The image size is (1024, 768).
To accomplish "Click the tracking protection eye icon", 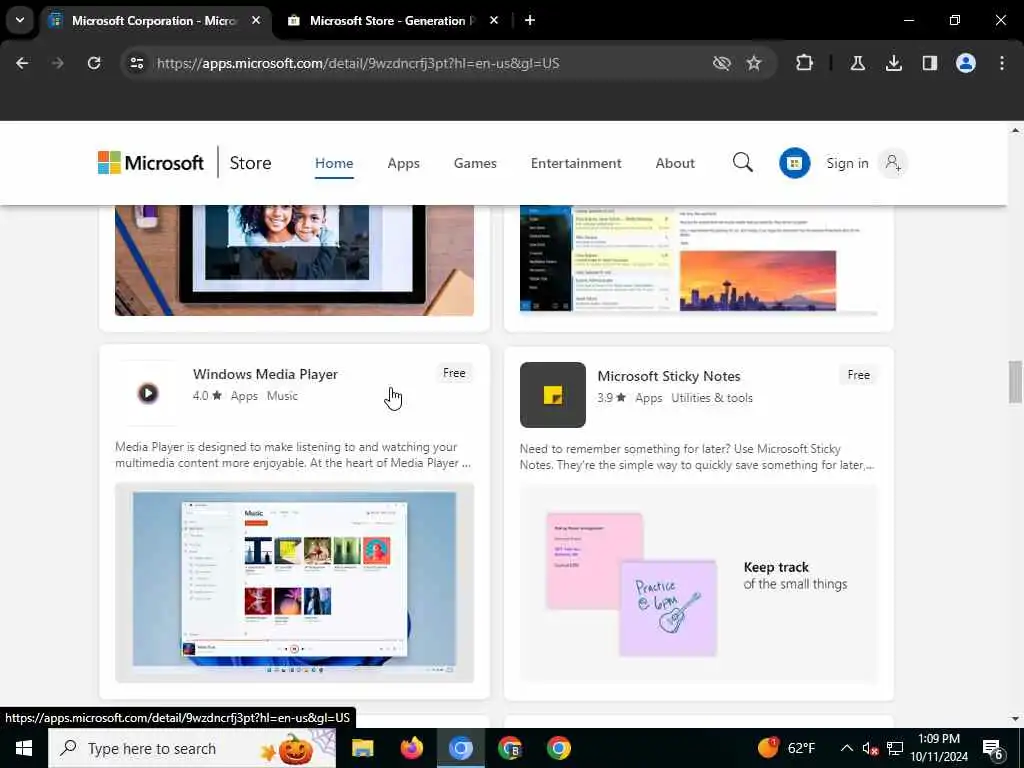I will coord(721,63).
